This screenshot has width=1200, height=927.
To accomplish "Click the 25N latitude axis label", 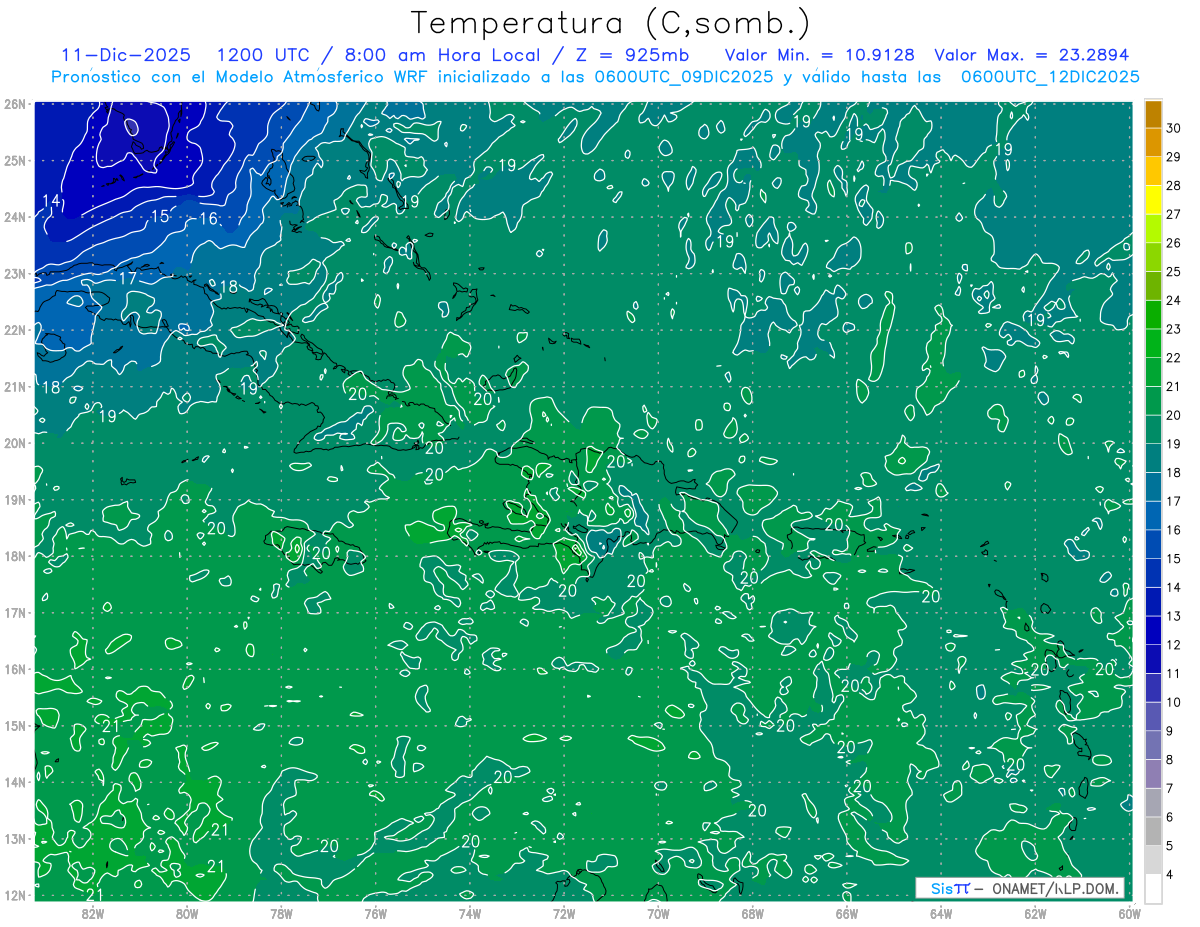I will click(15, 160).
